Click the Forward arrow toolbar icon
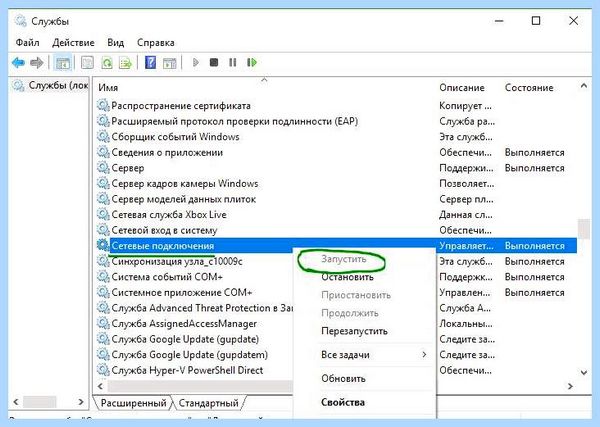 [37, 62]
